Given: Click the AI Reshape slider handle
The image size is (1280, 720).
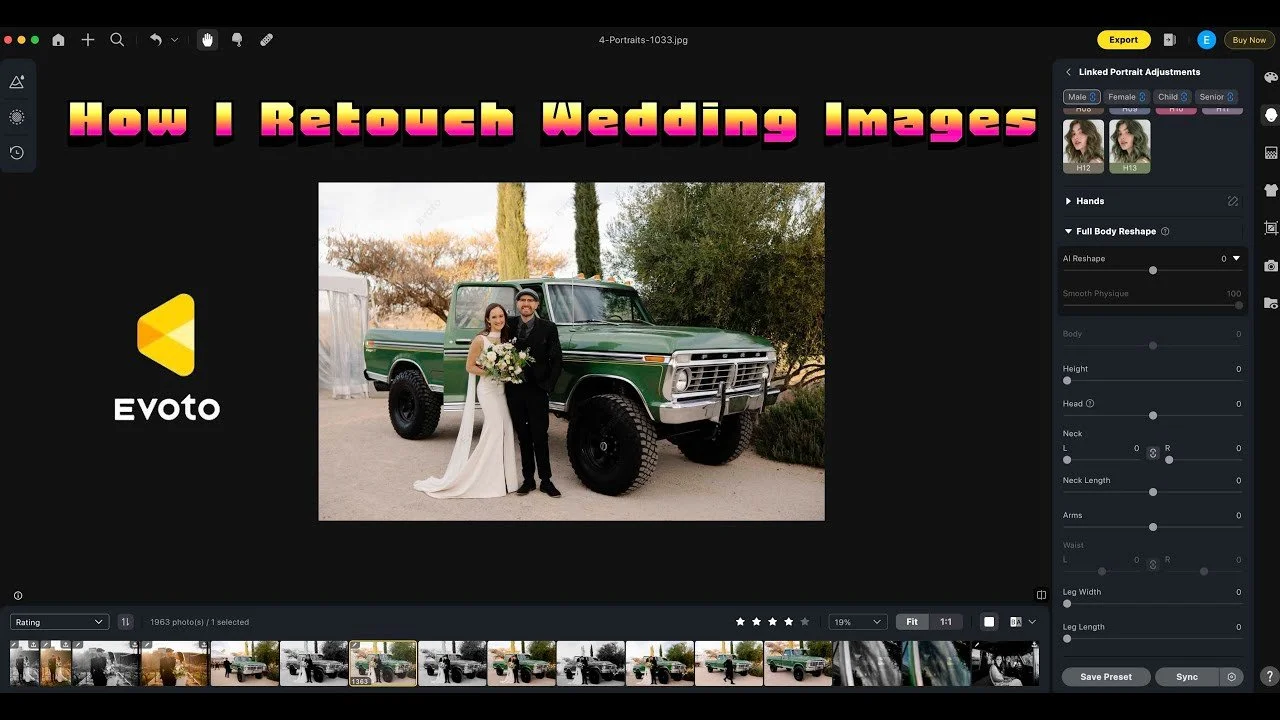Looking at the screenshot, I should click(x=1153, y=270).
